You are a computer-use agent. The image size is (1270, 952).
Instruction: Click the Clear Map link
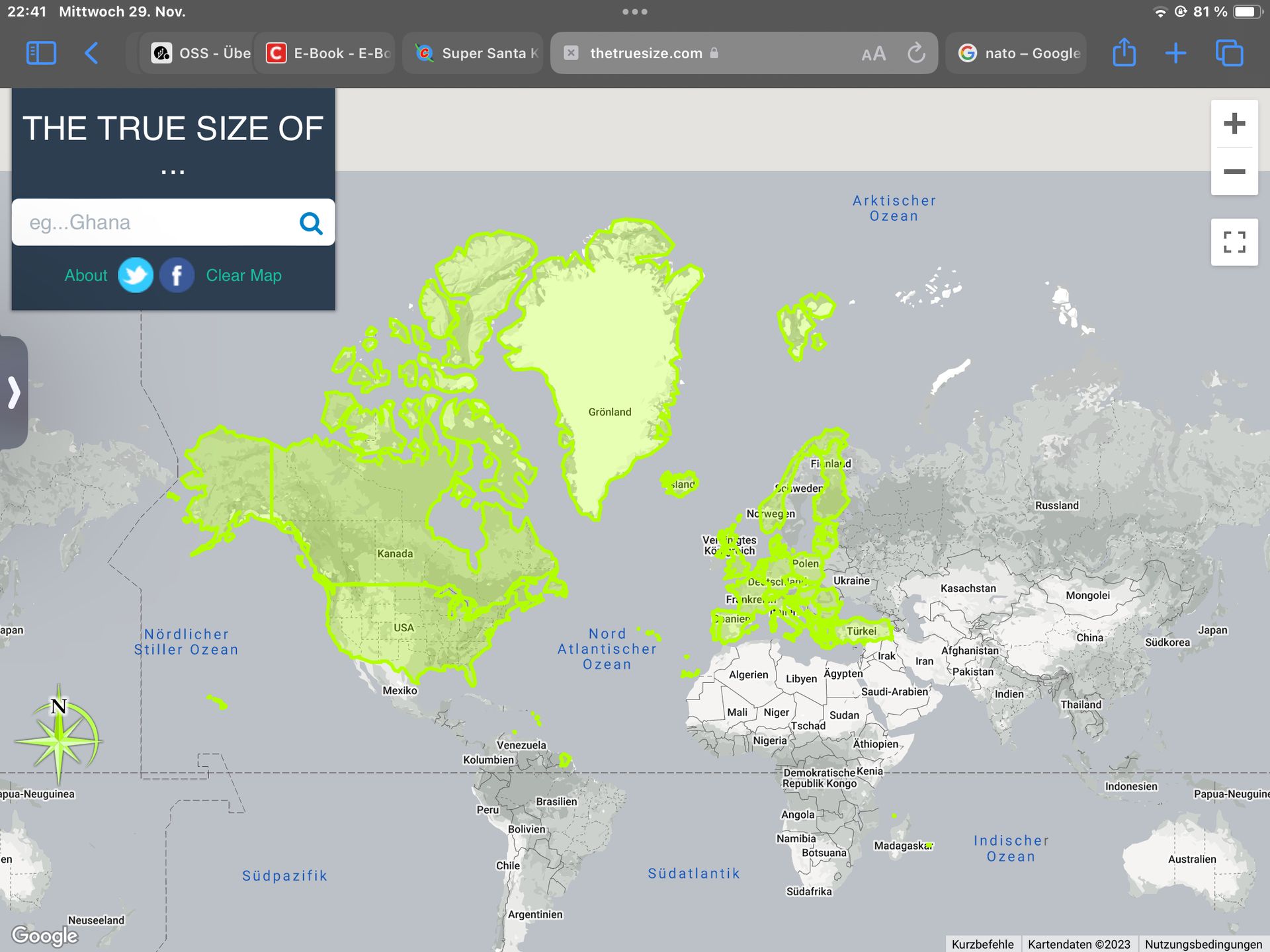tap(243, 275)
